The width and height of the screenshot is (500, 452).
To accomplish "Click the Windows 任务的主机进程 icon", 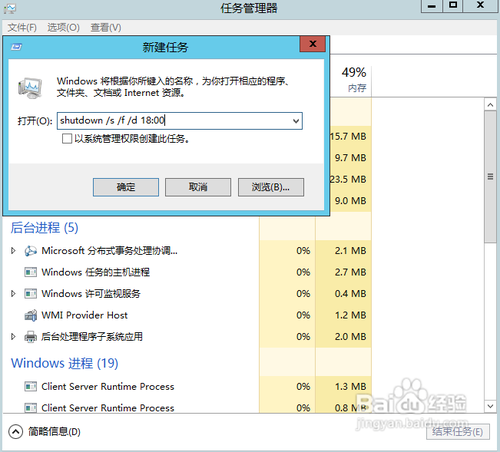I will pos(30,272).
